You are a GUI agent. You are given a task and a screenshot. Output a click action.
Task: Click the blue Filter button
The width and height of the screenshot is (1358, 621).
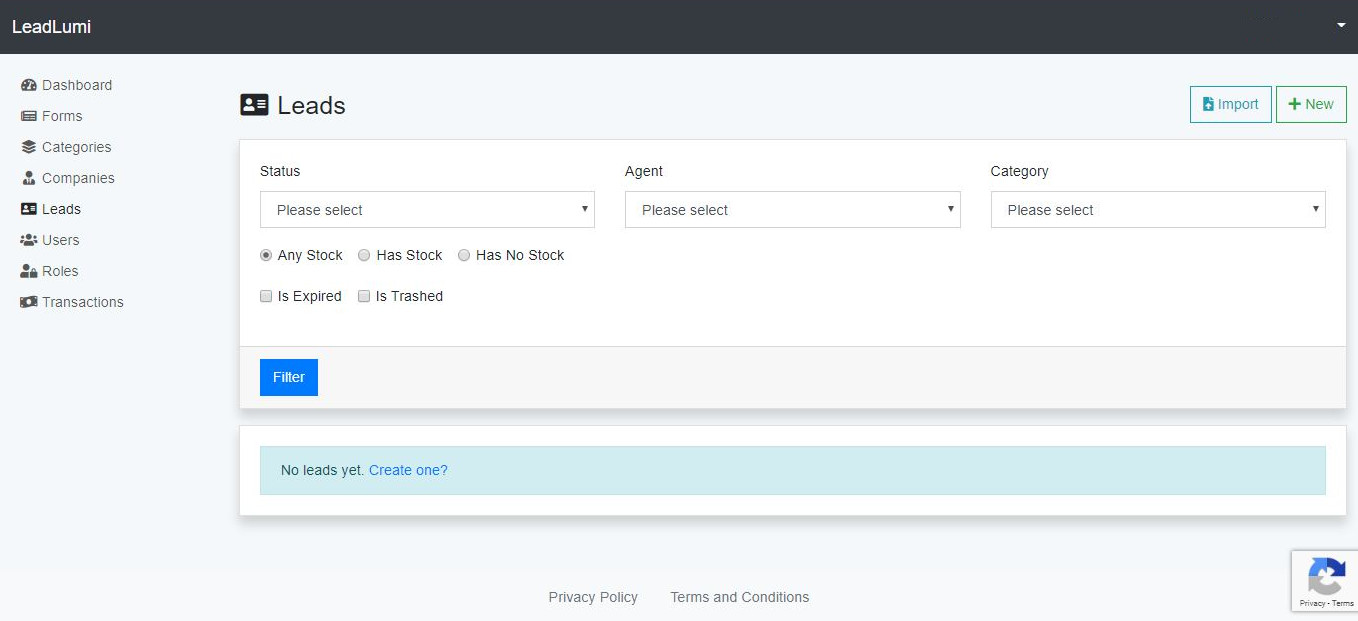tap(289, 377)
